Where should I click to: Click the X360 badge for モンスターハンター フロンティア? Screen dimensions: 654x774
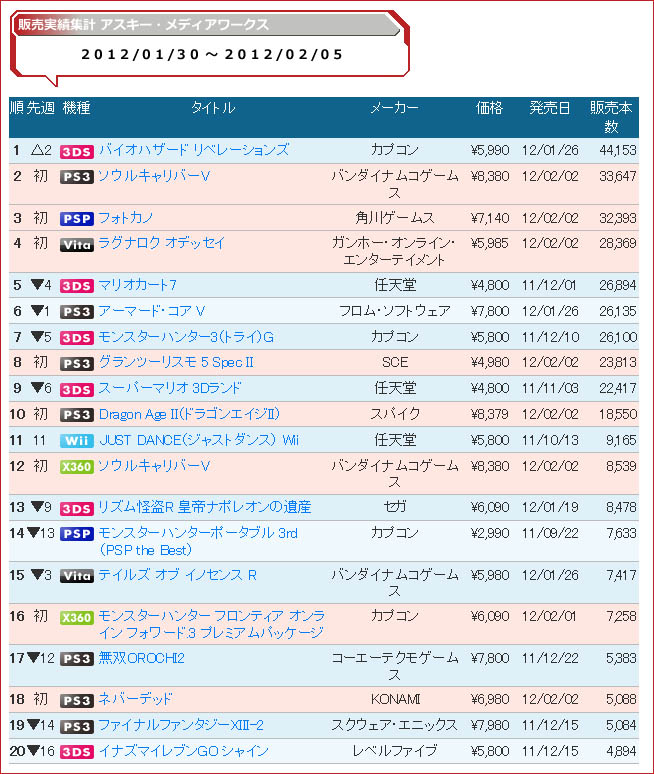[x=77, y=618]
